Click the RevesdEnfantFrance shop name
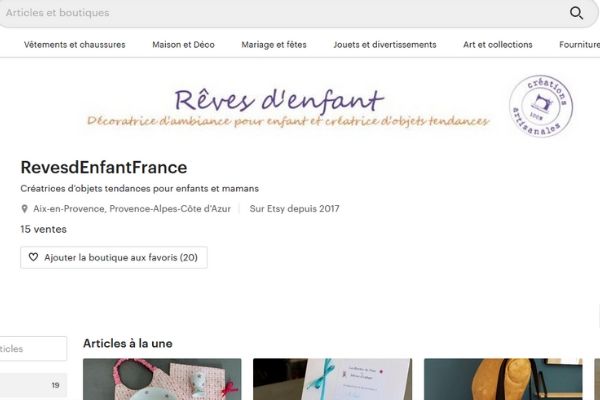600x400 pixels. pos(104,167)
